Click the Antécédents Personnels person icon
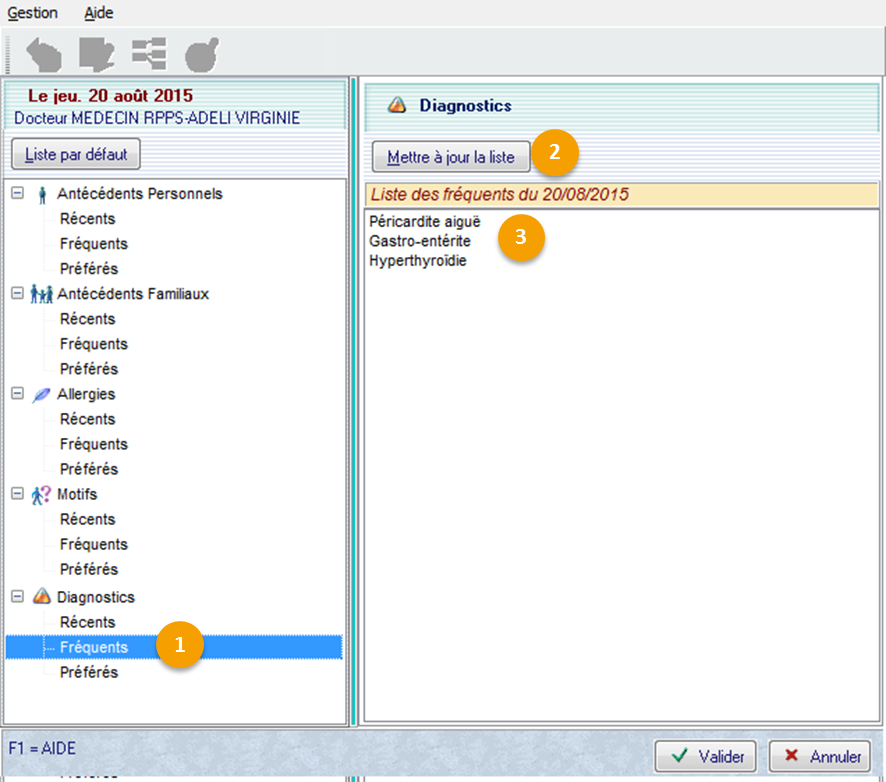This screenshot has width=886, height=782. click(41, 194)
